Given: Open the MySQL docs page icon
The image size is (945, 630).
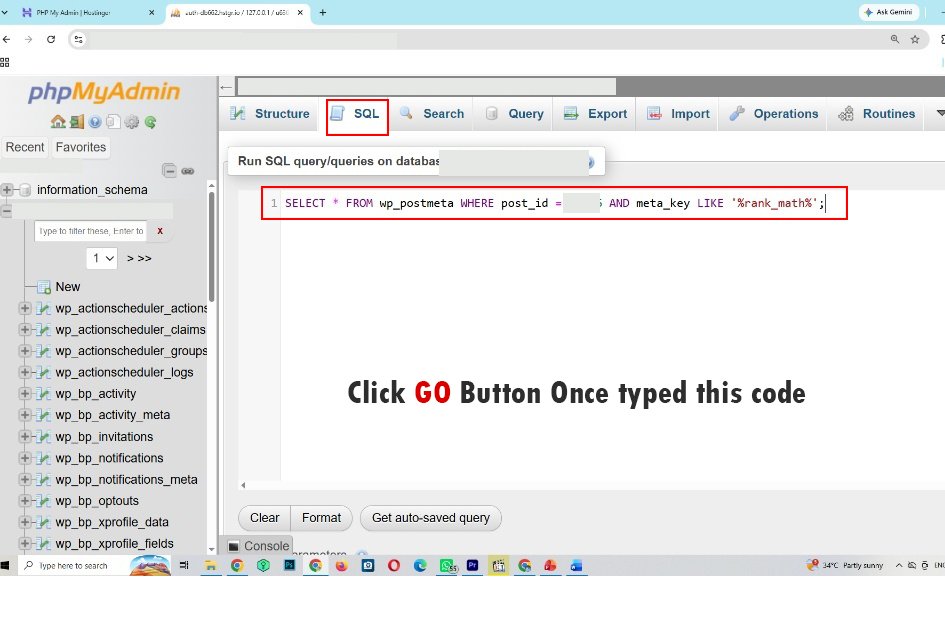Looking at the screenshot, I should [113, 122].
